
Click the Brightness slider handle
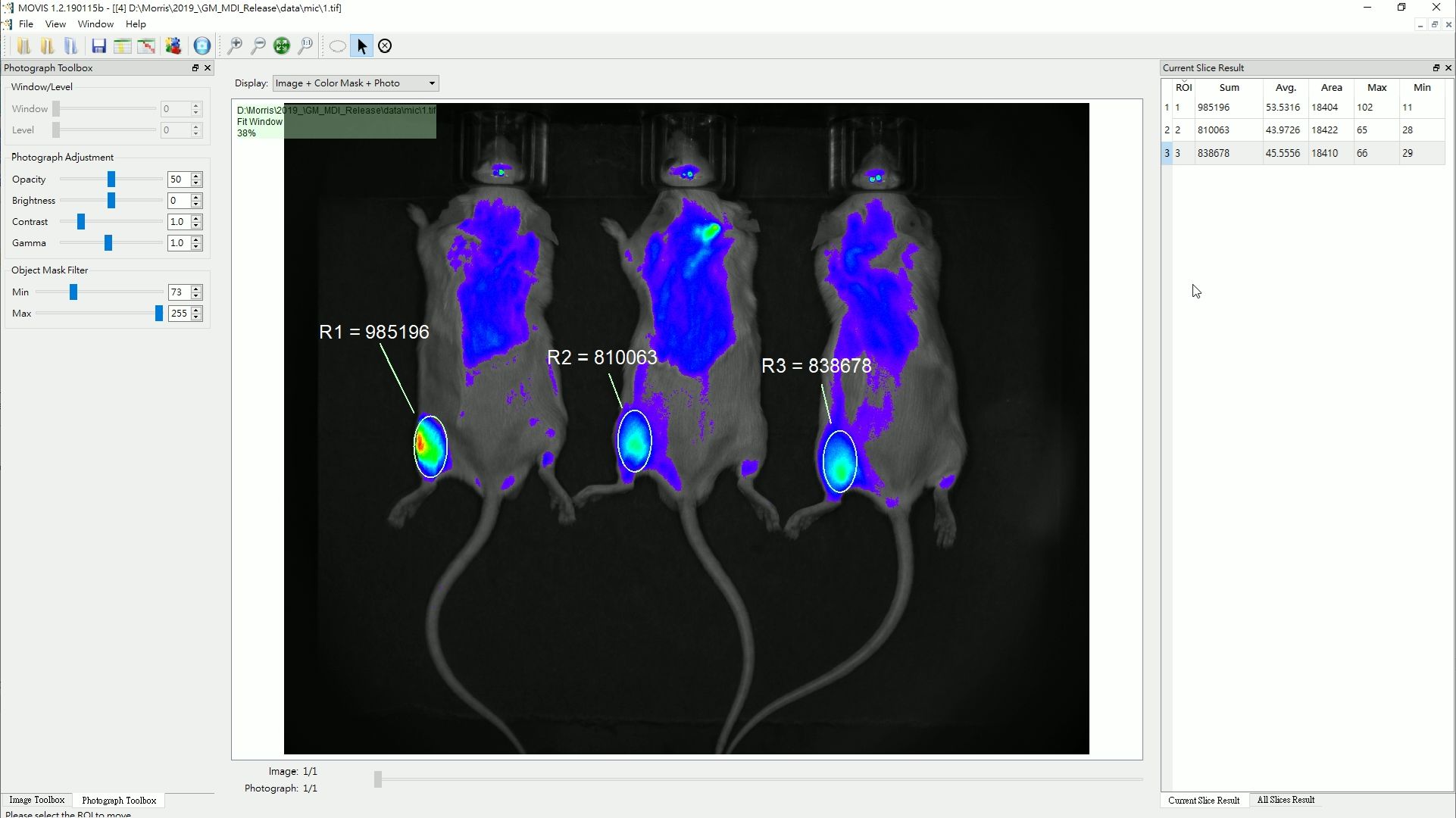pos(111,201)
